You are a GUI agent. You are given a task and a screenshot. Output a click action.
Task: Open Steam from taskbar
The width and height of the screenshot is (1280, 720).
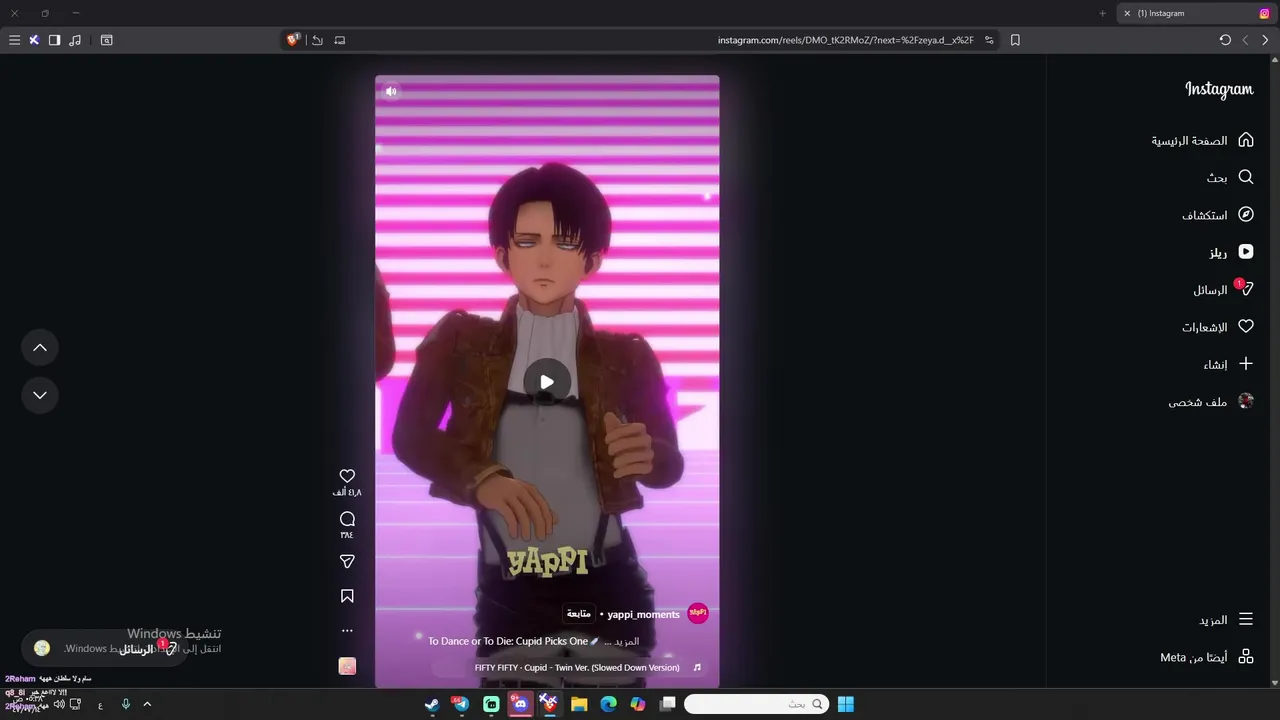(x=431, y=704)
